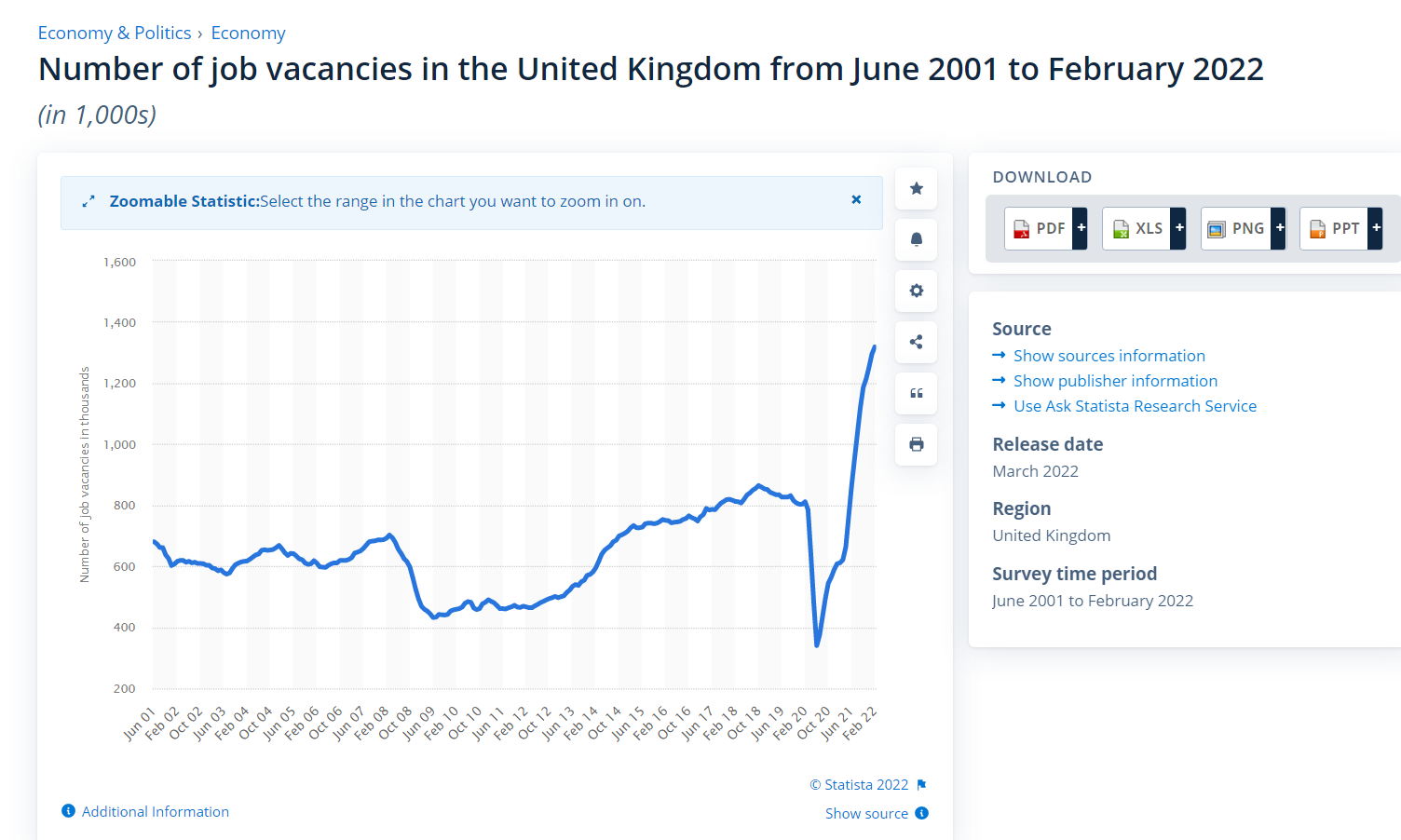Click the bell notification icon
Screen dimensions: 1401x840
pos(917,240)
